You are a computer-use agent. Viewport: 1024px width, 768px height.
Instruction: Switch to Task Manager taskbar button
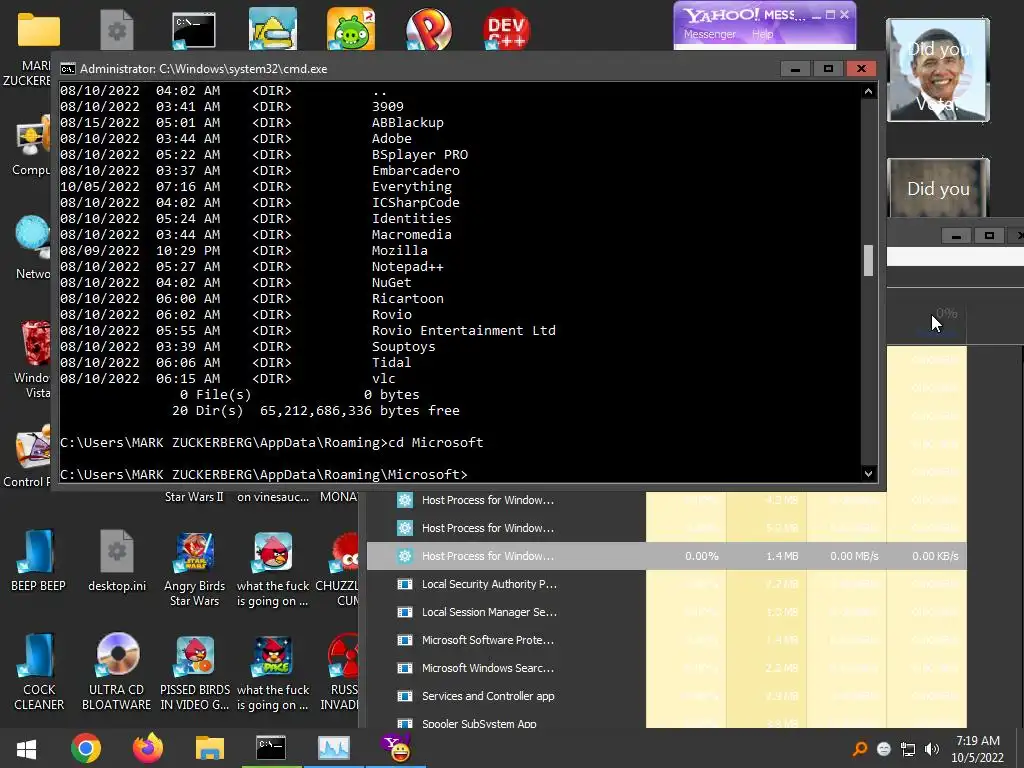coord(334,748)
